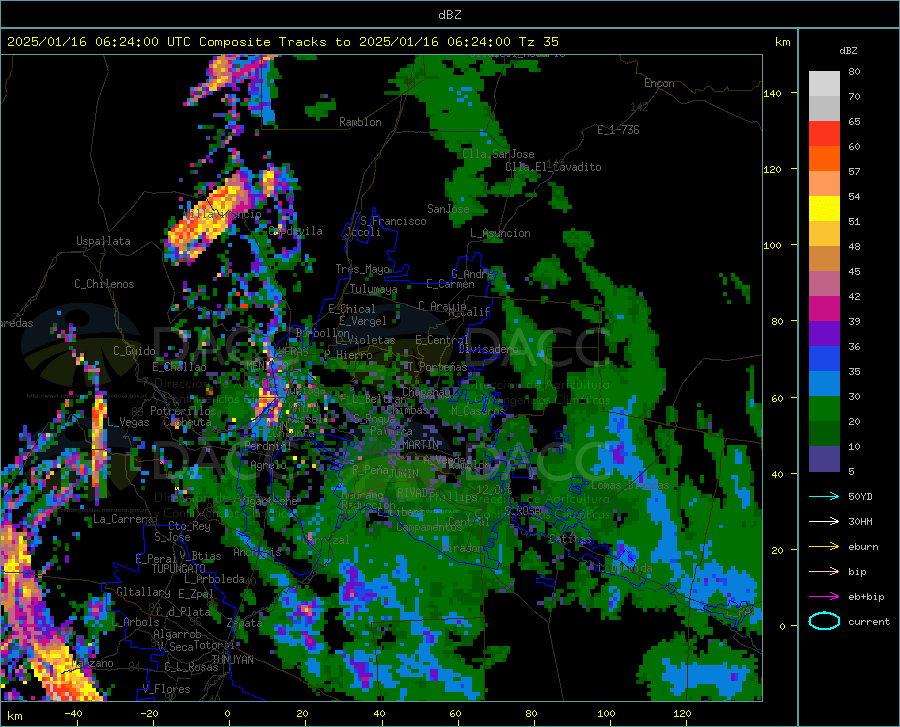Click the 30HM legend label
Screen dimensions: 900x727
(860, 522)
